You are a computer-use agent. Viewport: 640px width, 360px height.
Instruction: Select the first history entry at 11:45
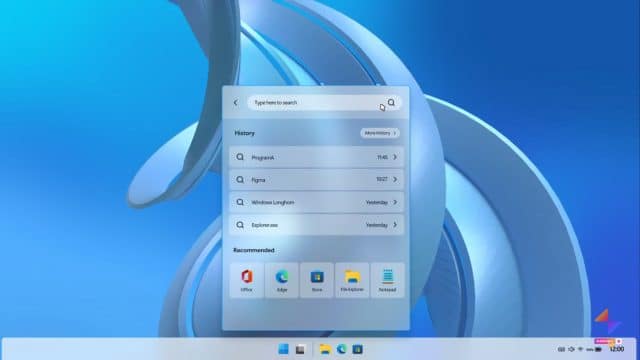point(316,157)
